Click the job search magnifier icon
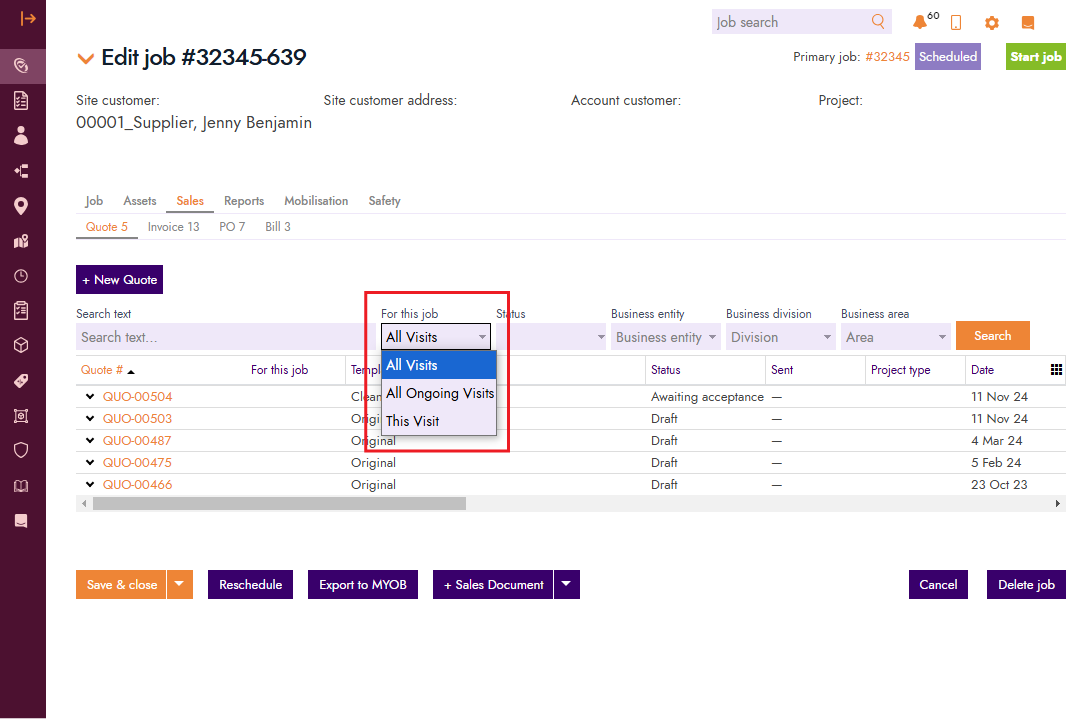Screen dimensions: 1072x719 (x=878, y=22)
